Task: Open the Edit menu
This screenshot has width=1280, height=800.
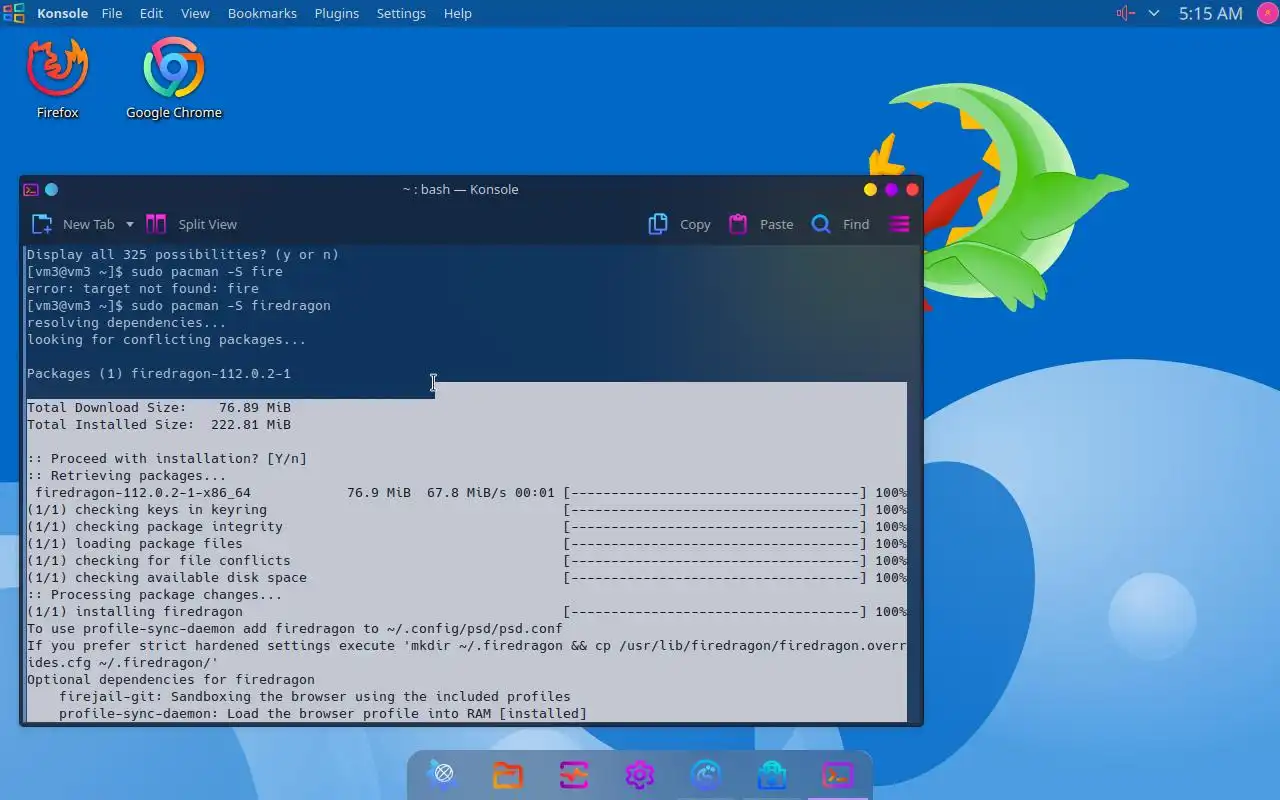Action: pyautogui.click(x=151, y=13)
